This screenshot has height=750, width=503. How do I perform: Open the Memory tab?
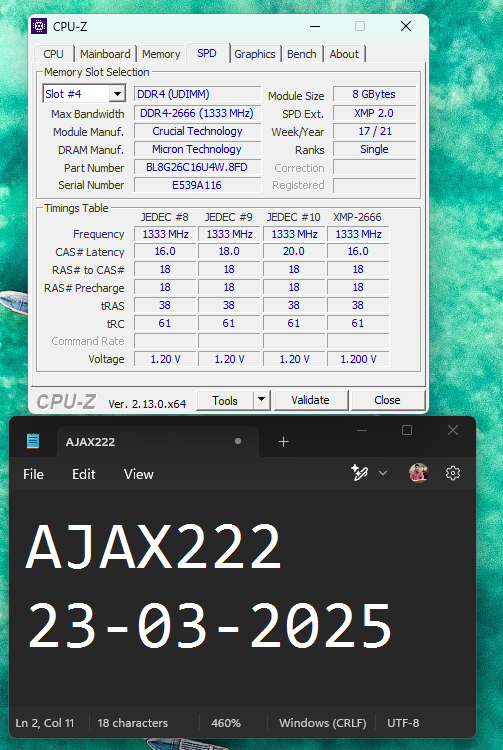tap(161, 54)
